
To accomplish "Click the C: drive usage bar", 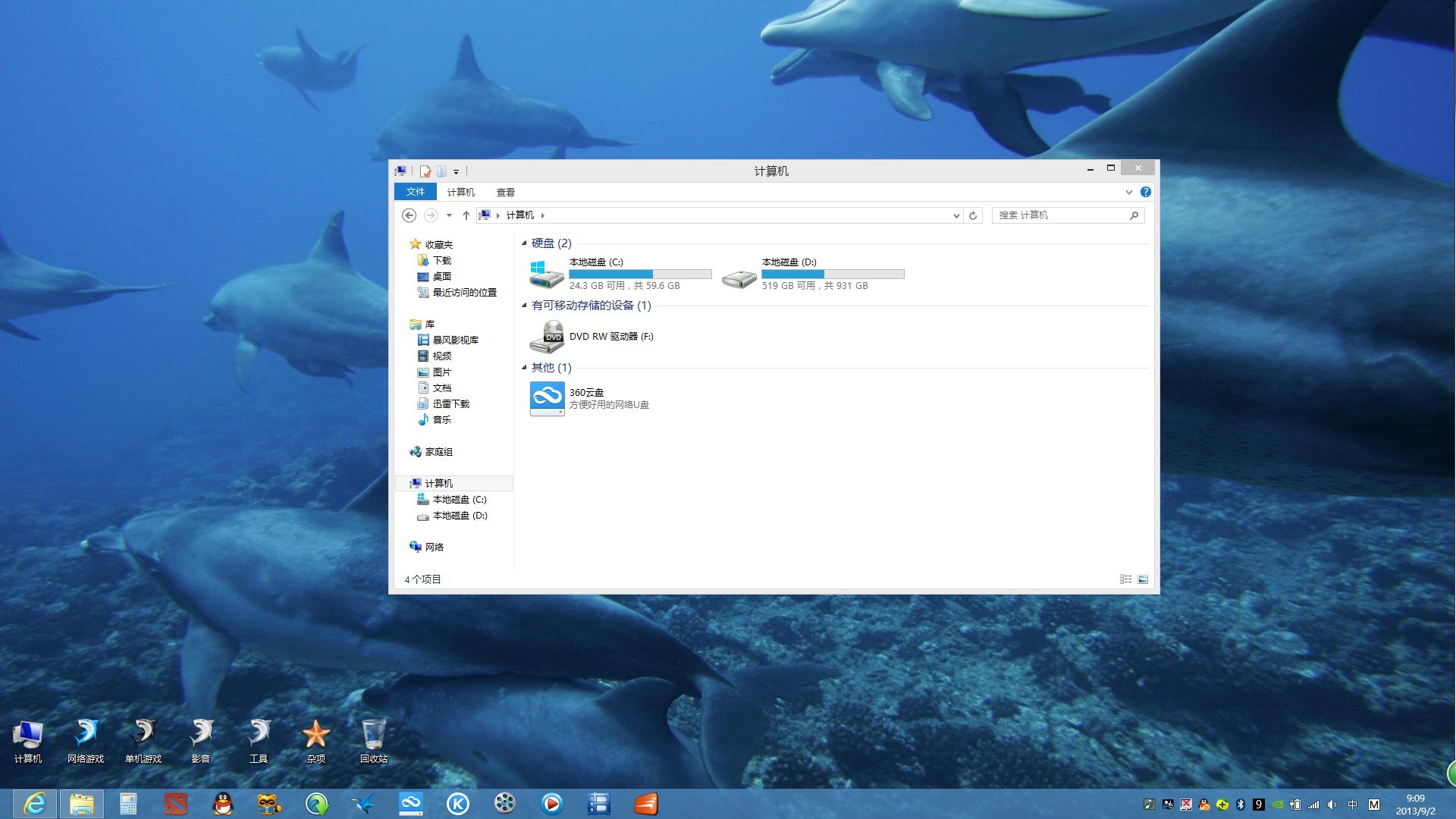I will [x=640, y=274].
